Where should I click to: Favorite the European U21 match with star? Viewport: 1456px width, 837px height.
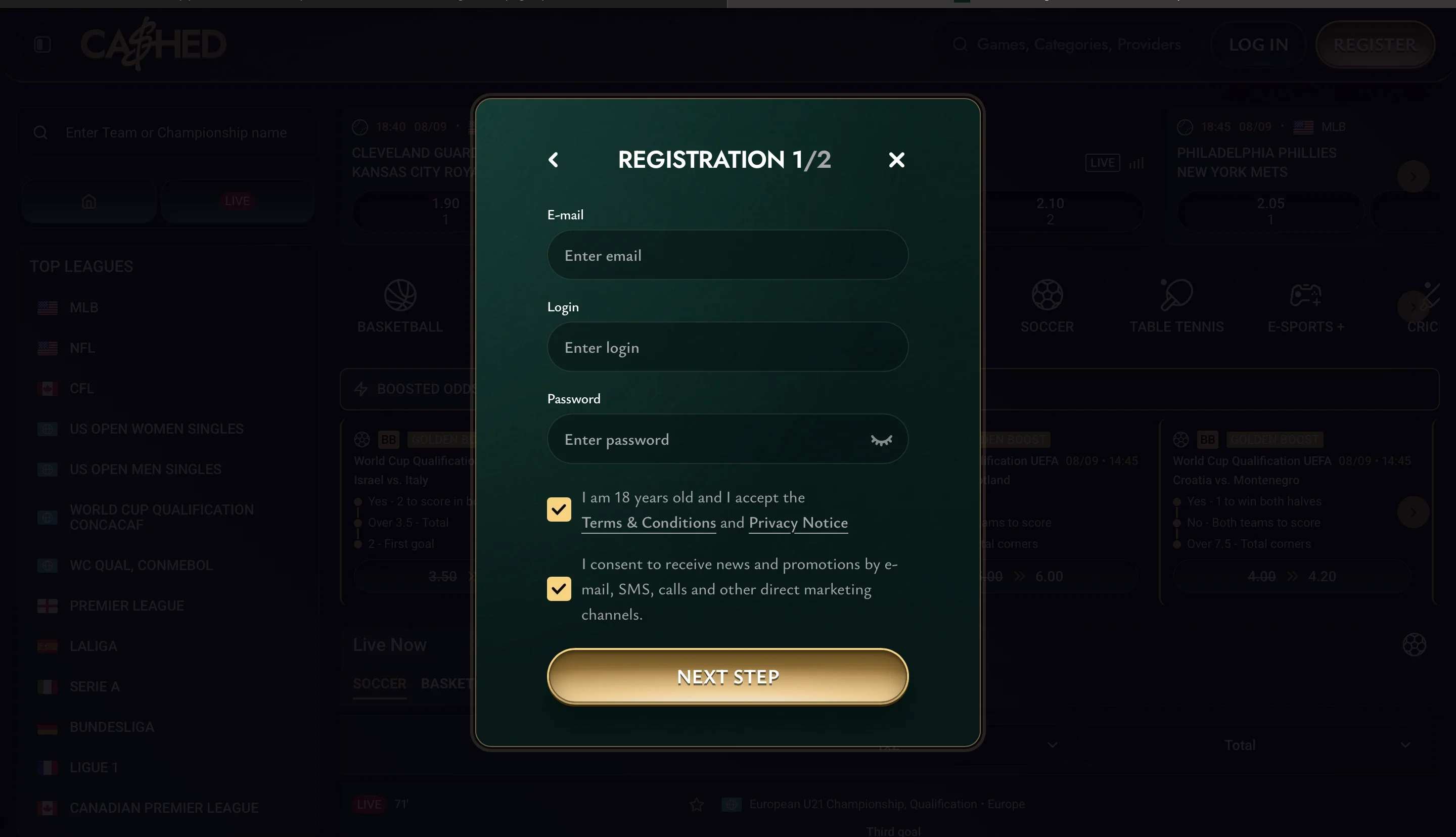pyautogui.click(x=696, y=804)
